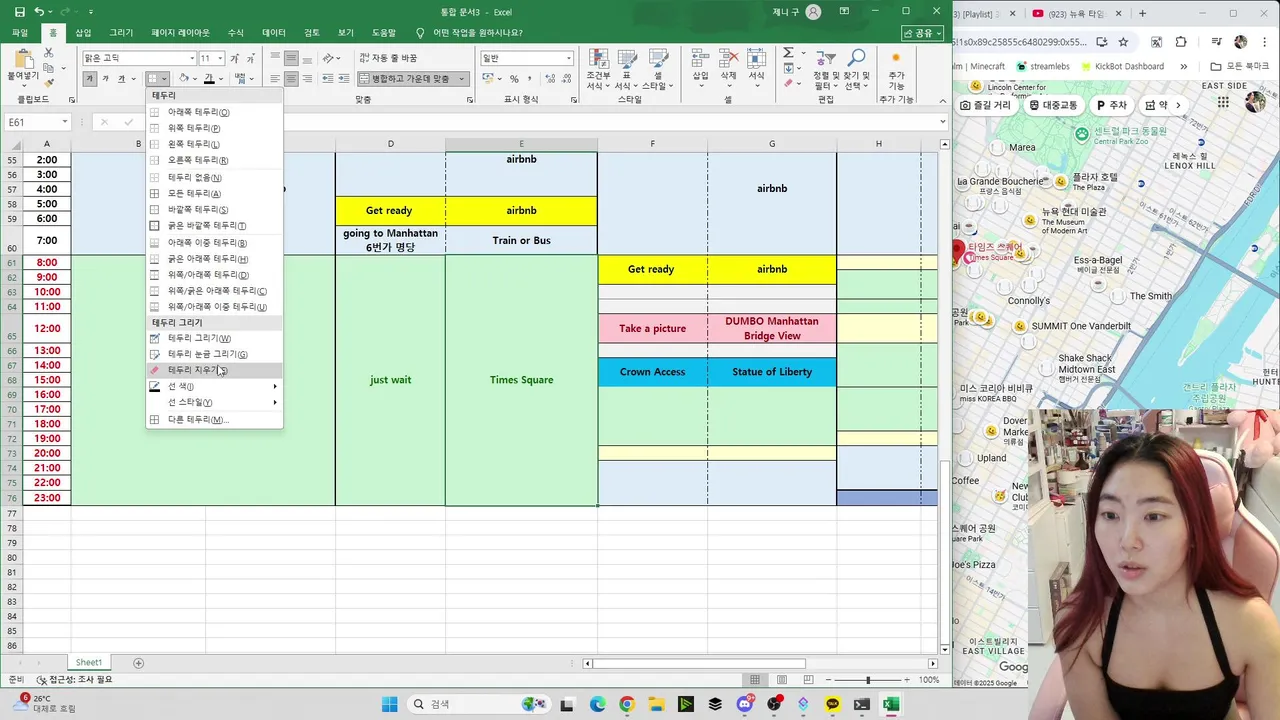This screenshot has height=720, width=1280.
Task: Click the Save icon in Excel title bar
Action: 20,12
